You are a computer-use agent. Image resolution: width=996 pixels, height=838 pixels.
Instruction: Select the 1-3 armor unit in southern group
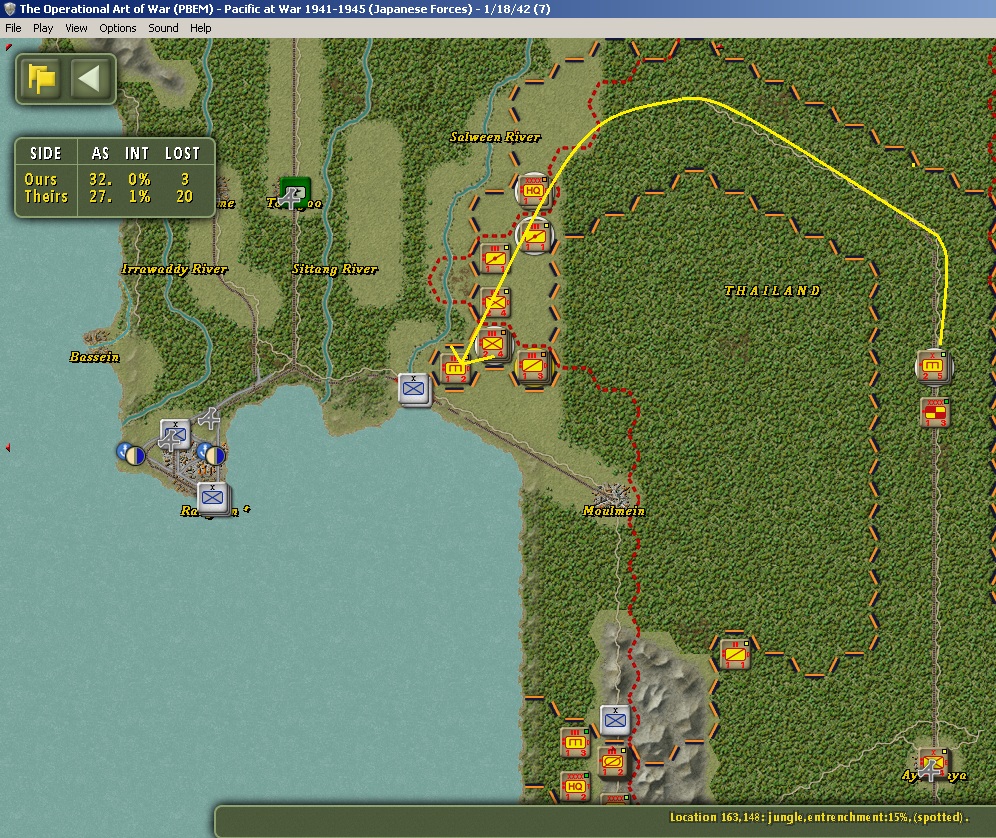(575, 743)
